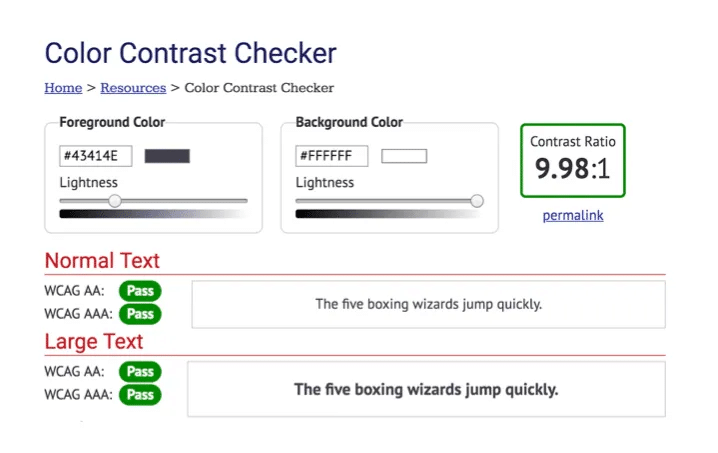
Task: Click the foreground hex input #43414E
Action: pyautogui.click(x=96, y=156)
